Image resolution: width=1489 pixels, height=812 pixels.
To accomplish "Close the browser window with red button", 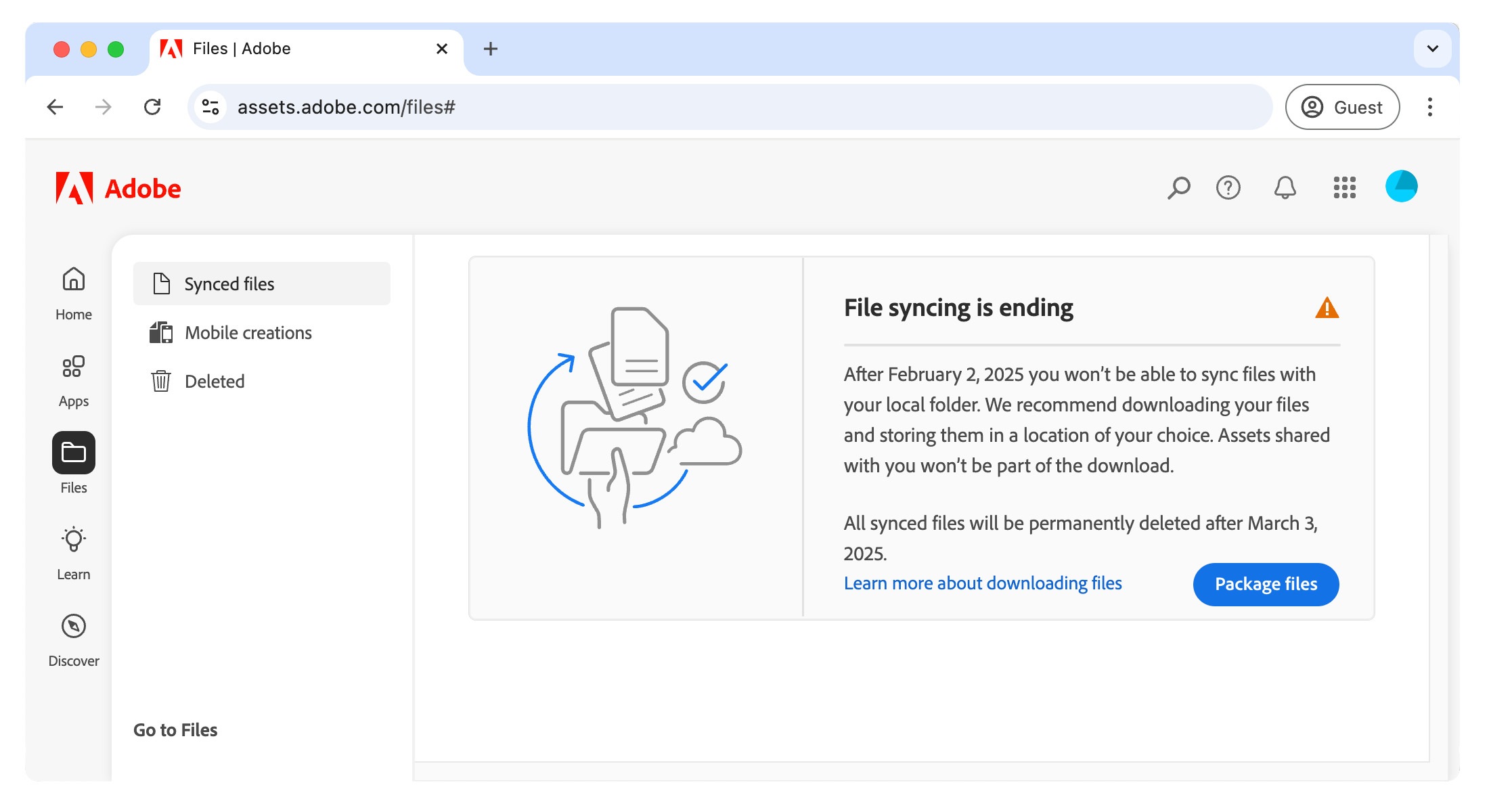I will pyautogui.click(x=62, y=49).
